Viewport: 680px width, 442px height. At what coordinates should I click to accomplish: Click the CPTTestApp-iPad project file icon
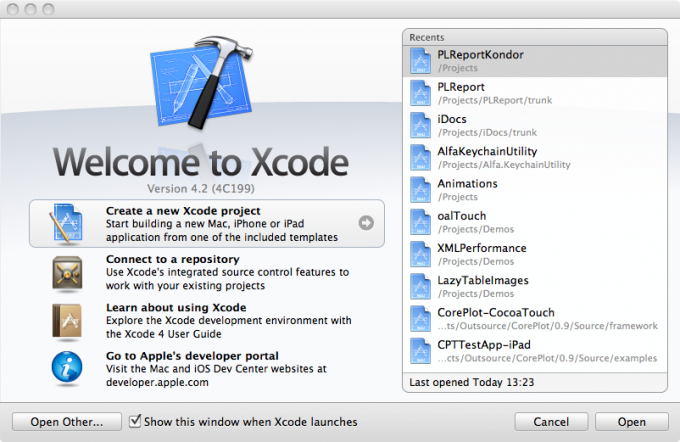[420, 351]
